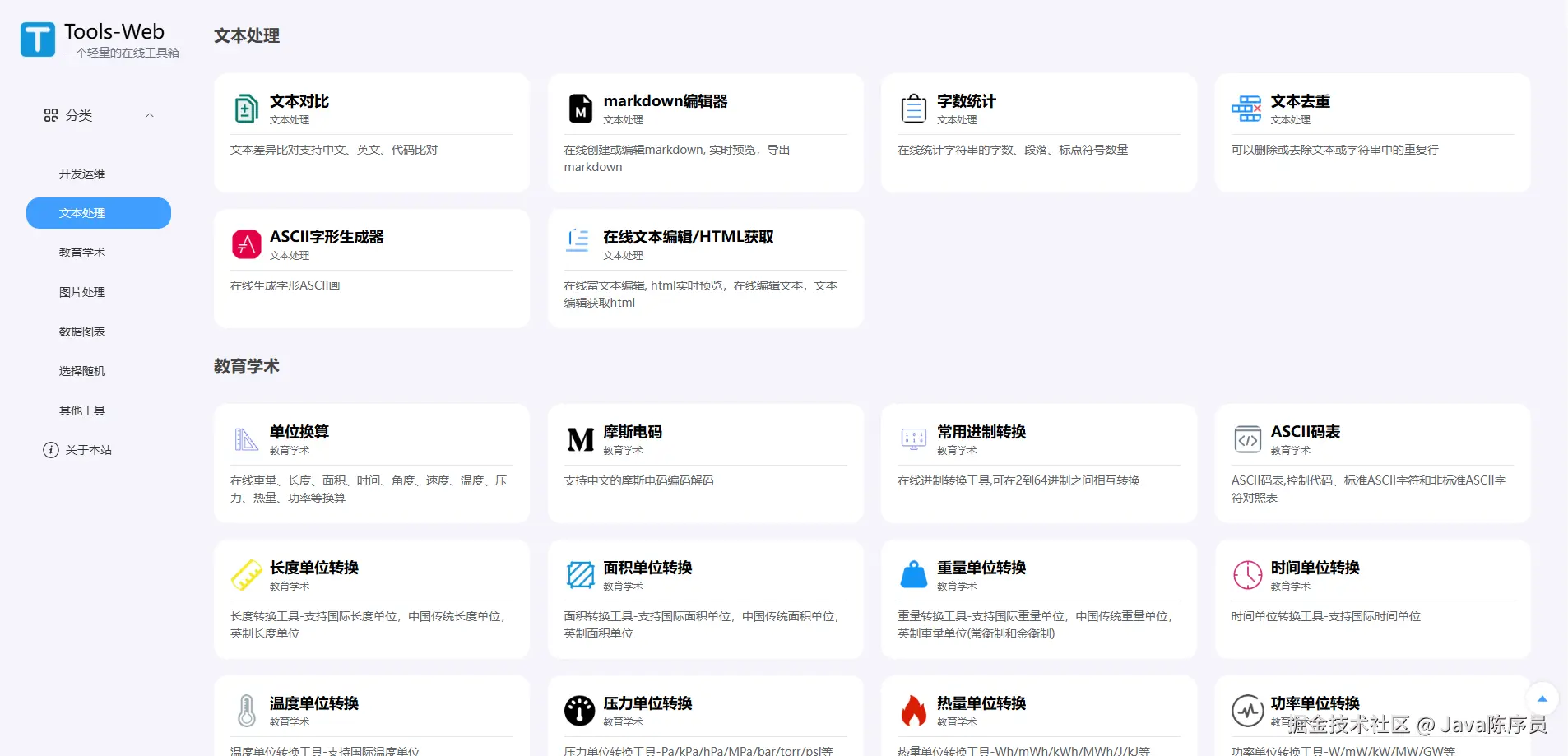Screen dimensions: 1568x756
Task: Collapse the 分类 menu chevron
Action: click(x=150, y=115)
